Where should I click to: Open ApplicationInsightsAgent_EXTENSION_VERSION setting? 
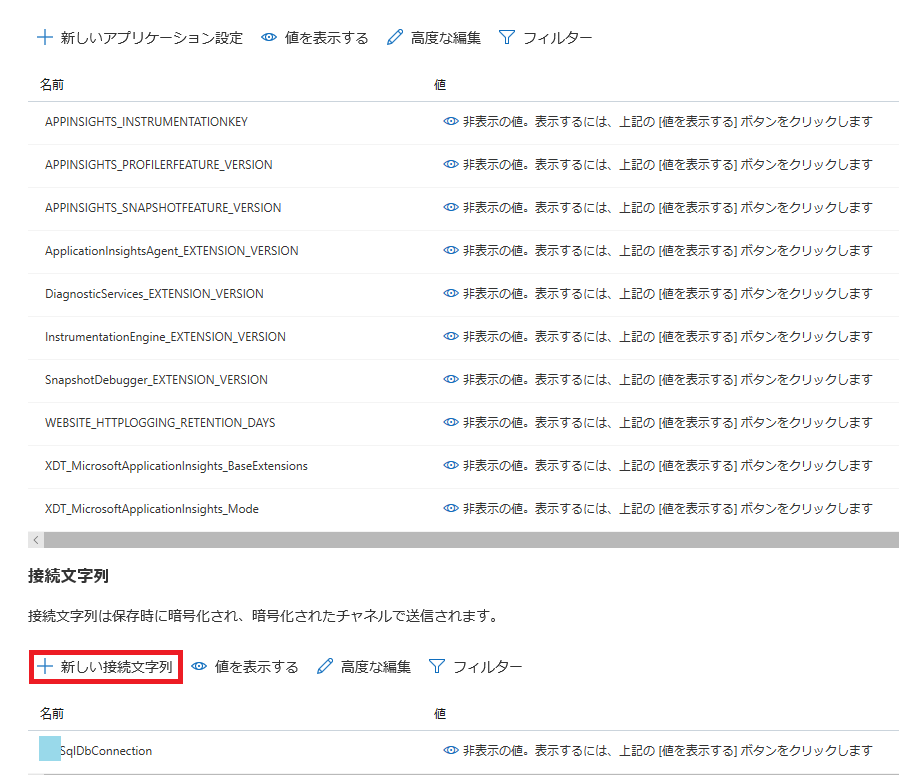point(171,250)
